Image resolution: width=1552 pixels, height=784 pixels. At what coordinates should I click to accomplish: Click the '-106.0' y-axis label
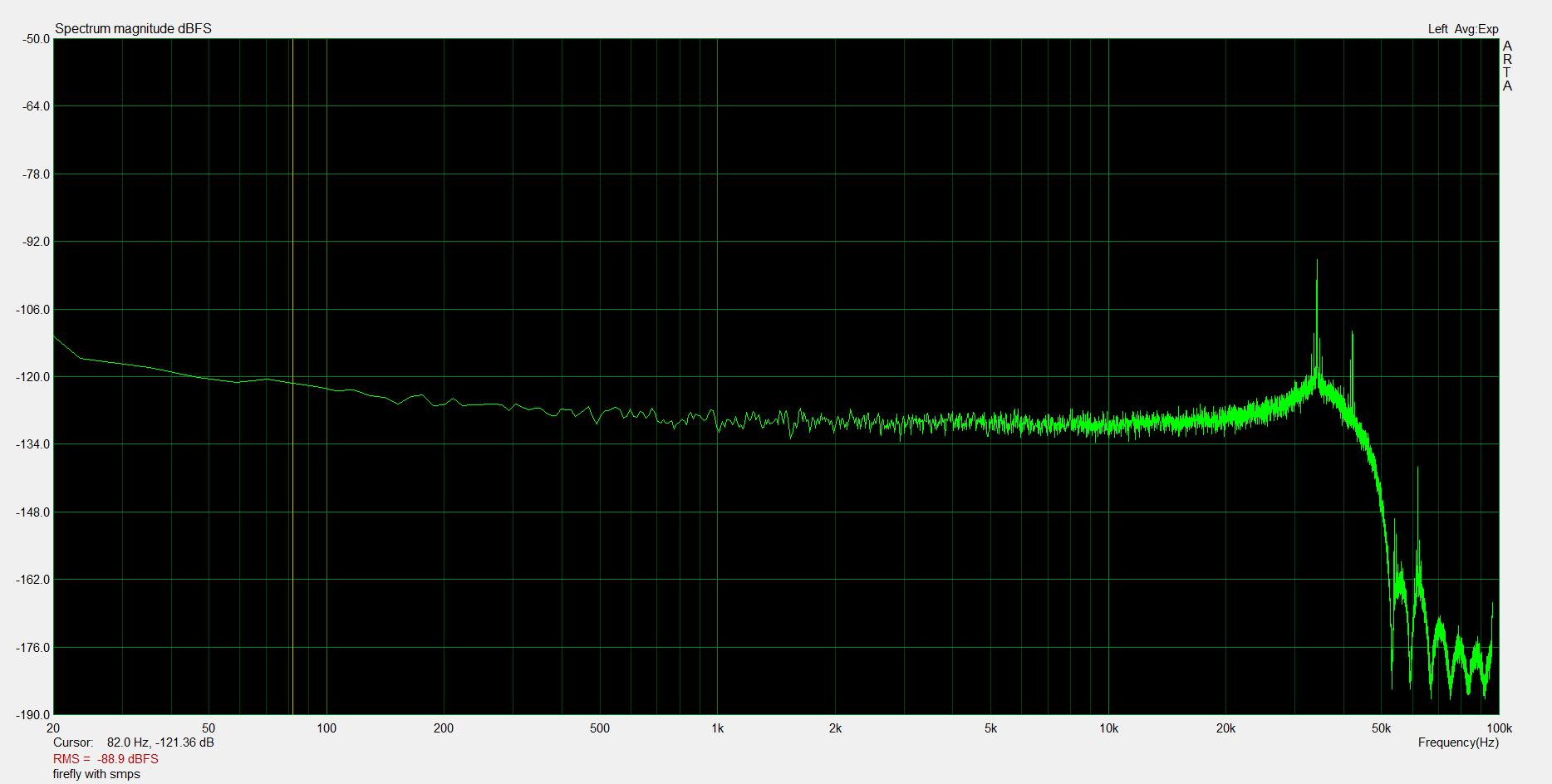[32, 310]
